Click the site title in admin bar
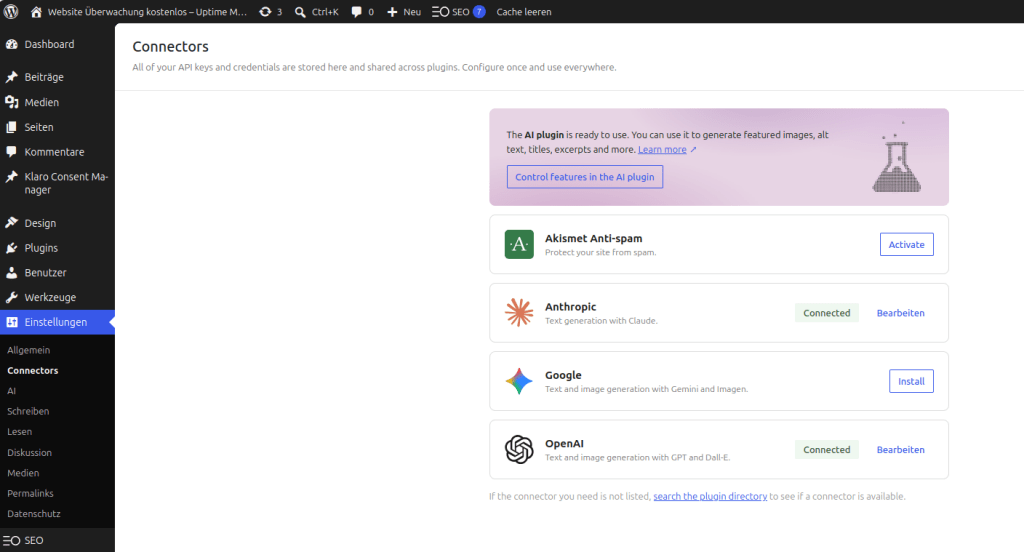Screen dimensions: 1024x552 147,12
